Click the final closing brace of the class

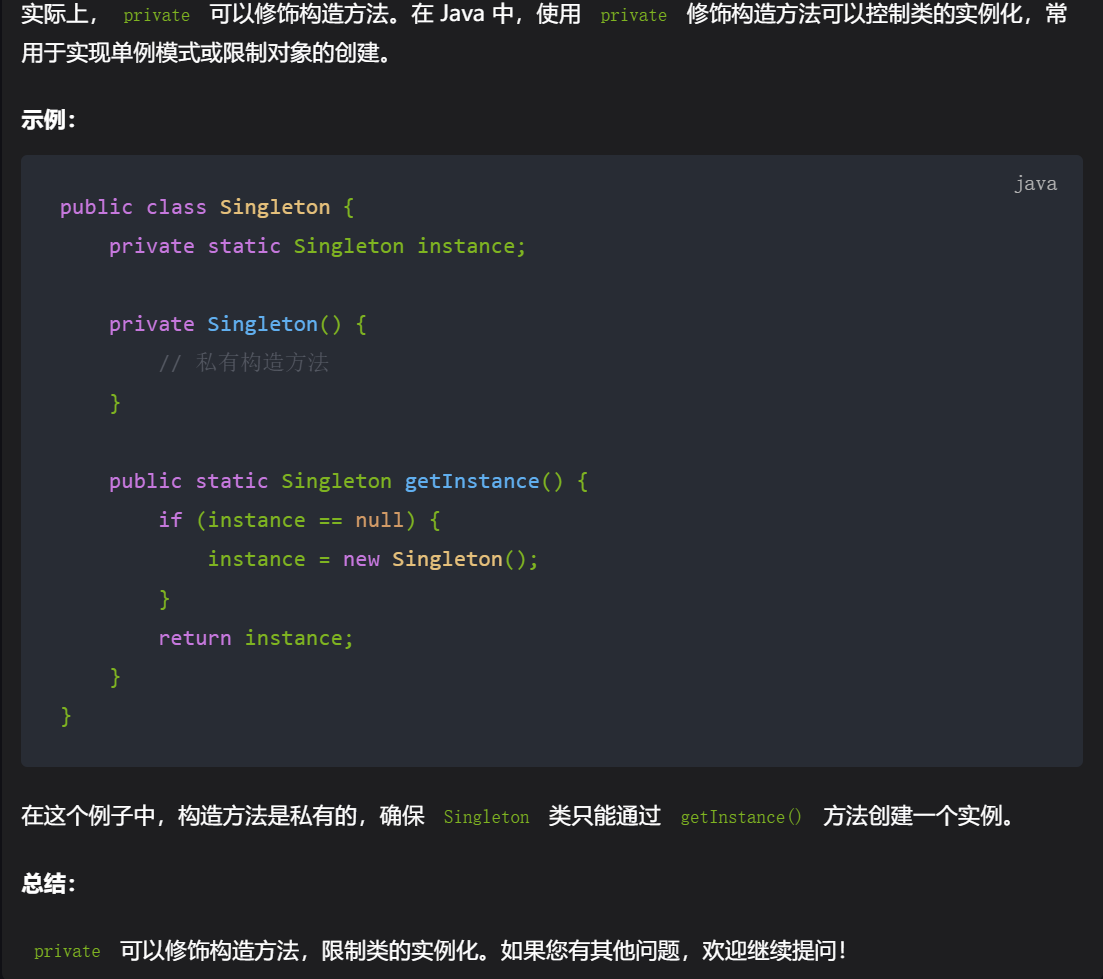click(66, 717)
